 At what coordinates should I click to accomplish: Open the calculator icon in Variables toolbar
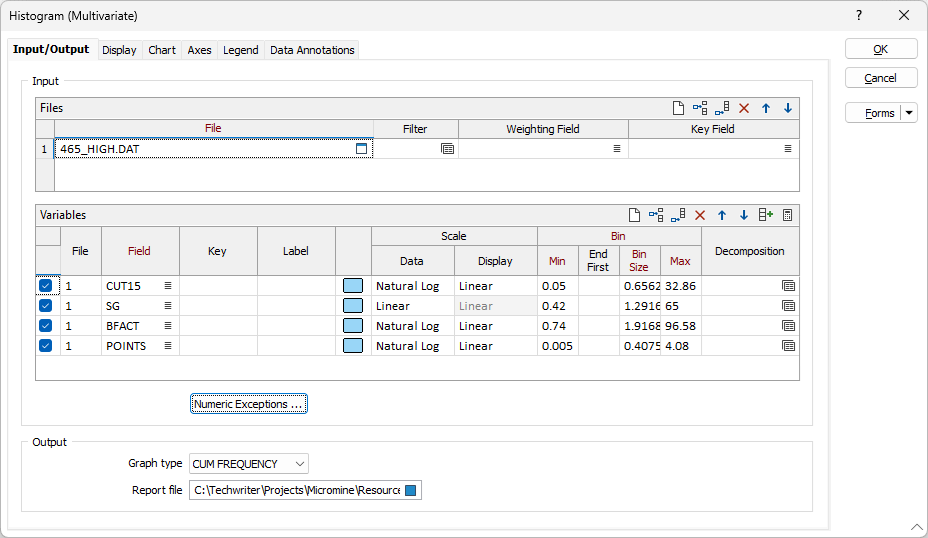(788, 215)
